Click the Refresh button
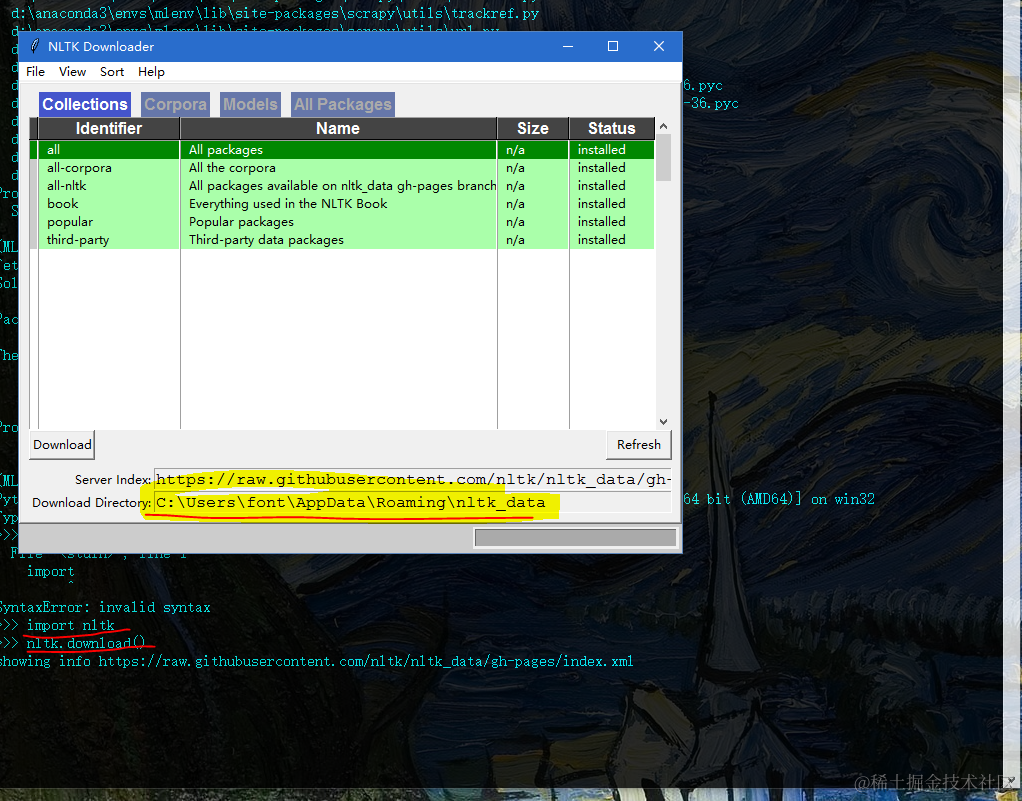1022x801 pixels. pyautogui.click(x=639, y=444)
